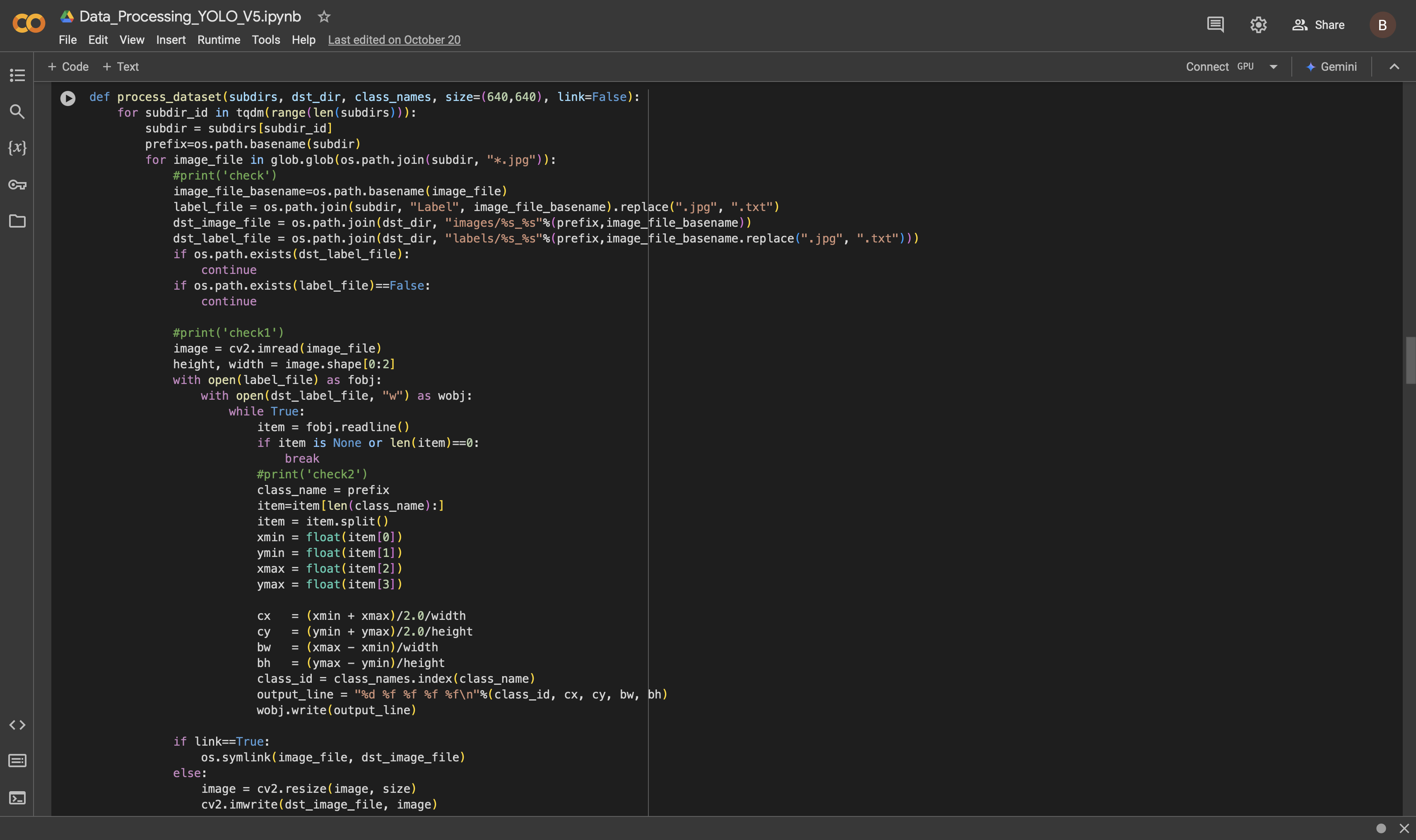This screenshot has width=1416, height=840.
Task: Launch Gemini assistant
Action: pyautogui.click(x=1331, y=66)
